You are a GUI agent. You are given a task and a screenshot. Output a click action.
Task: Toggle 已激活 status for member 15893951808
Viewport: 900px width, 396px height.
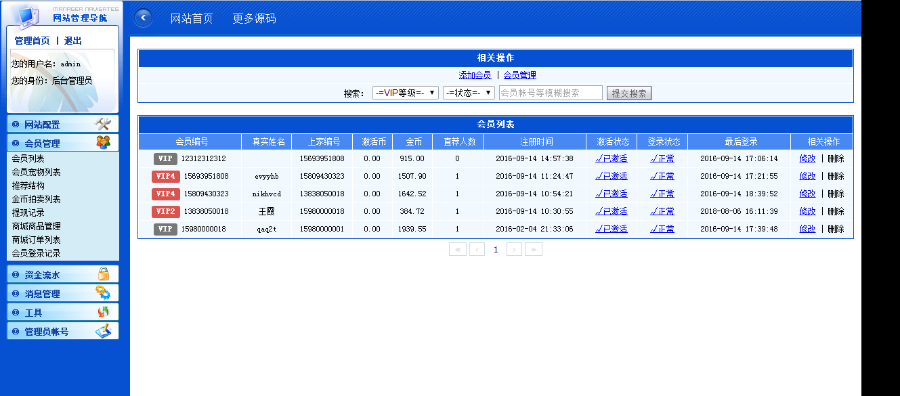(611, 176)
